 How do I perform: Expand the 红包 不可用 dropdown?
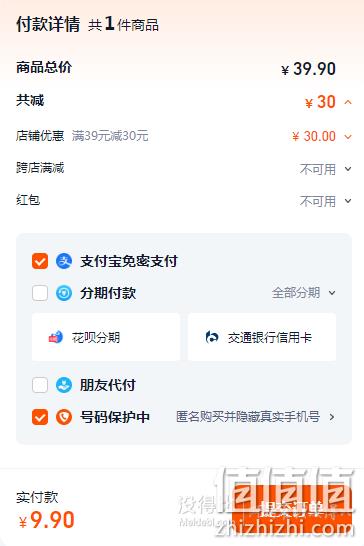coord(348,201)
